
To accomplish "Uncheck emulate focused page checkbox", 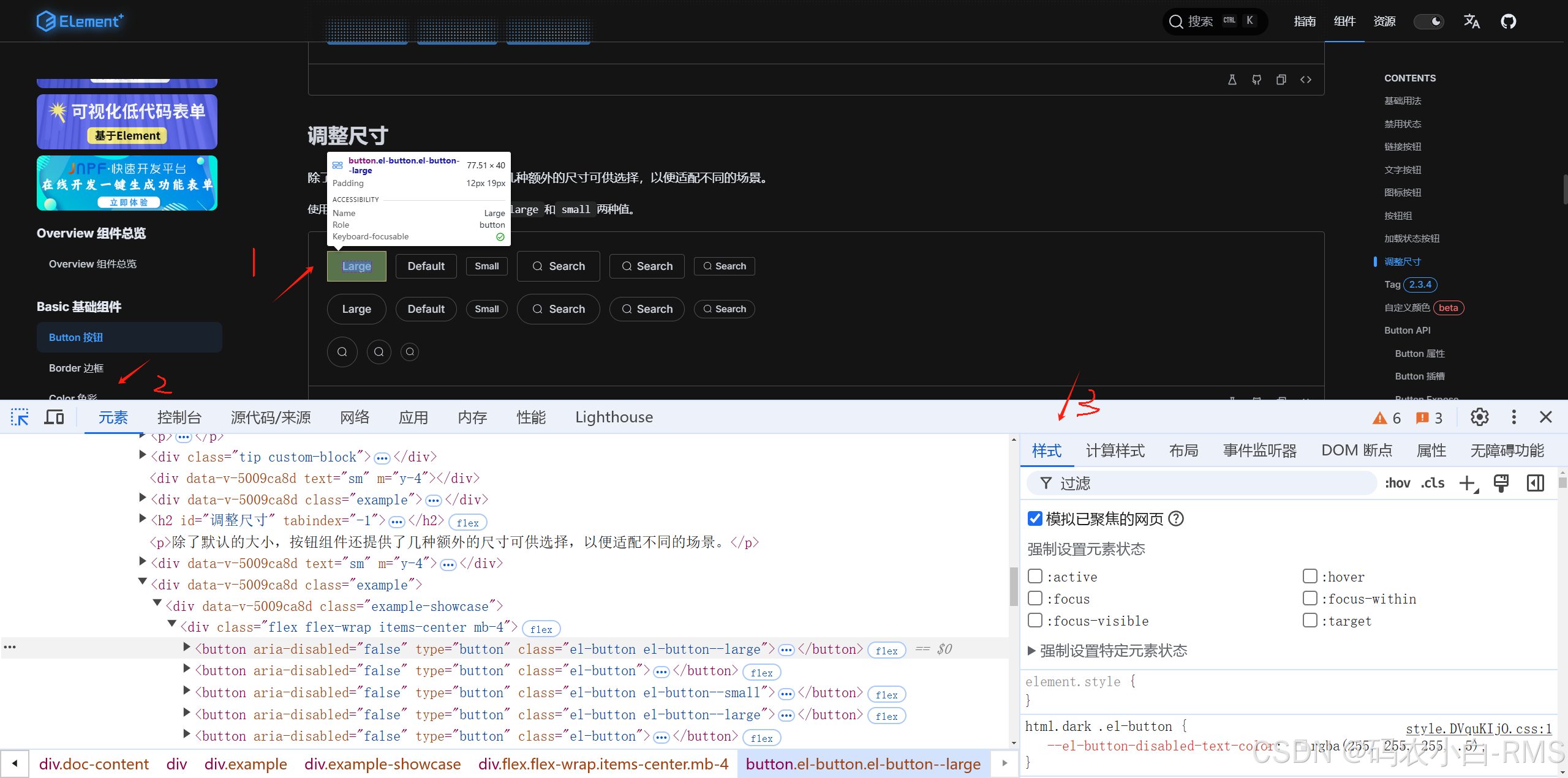I will (x=1035, y=519).
